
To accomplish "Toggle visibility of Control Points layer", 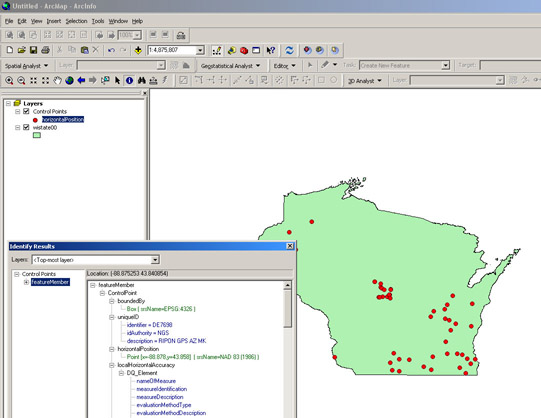I will click(26, 111).
